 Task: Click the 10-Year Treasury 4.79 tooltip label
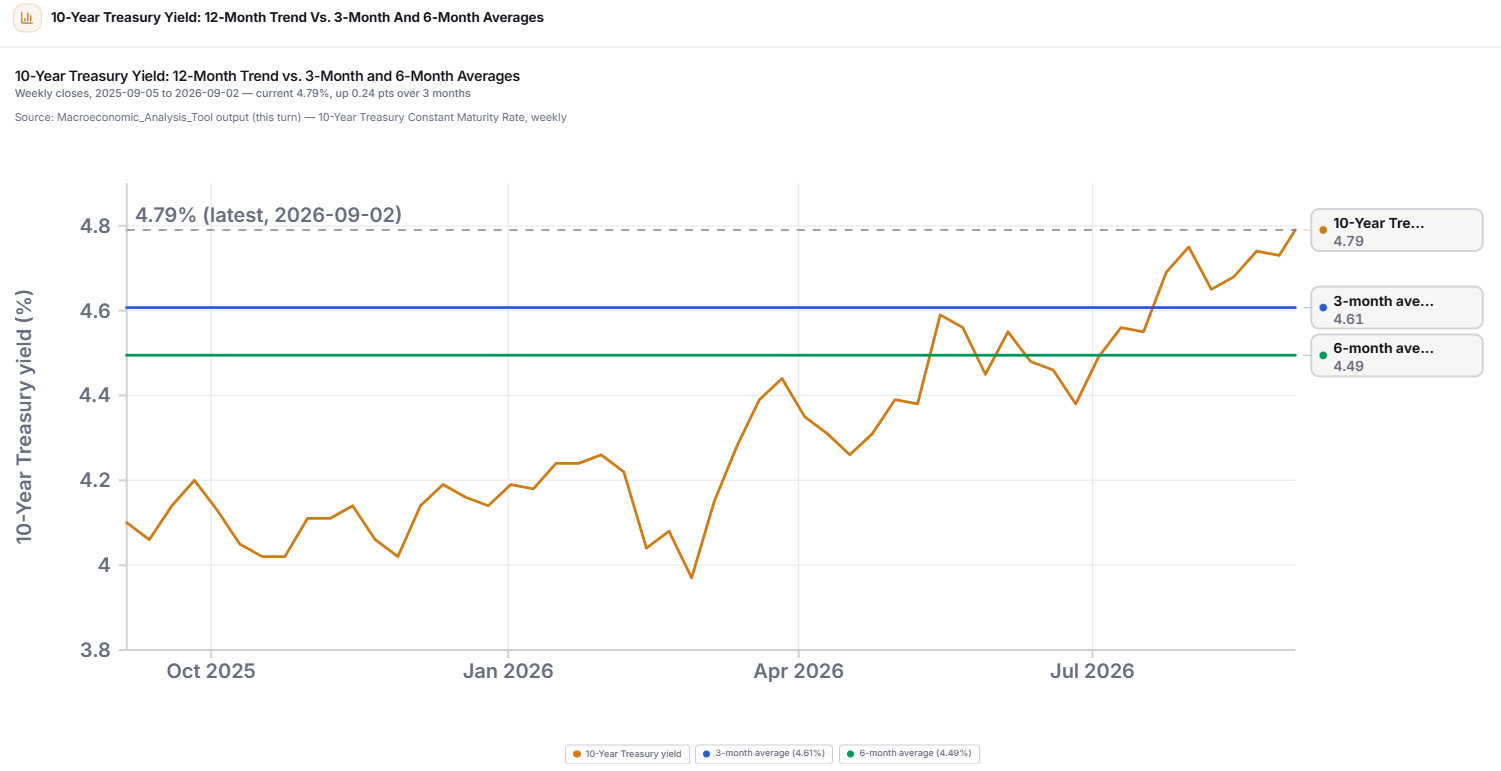coord(1396,230)
